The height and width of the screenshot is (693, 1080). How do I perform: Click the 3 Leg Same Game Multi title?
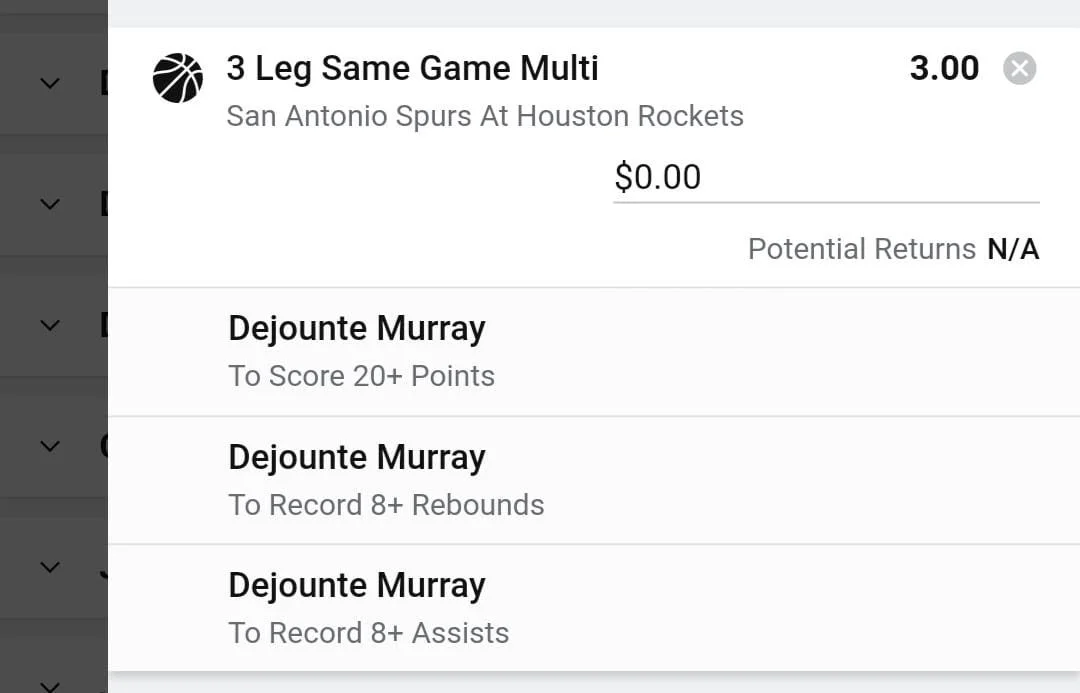click(x=412, y=68)
